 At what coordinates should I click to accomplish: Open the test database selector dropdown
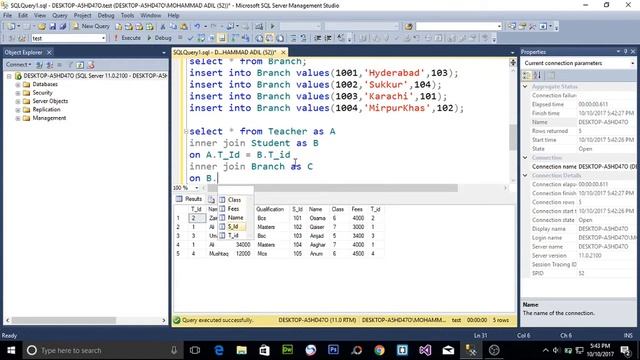(x=103, y=38)
